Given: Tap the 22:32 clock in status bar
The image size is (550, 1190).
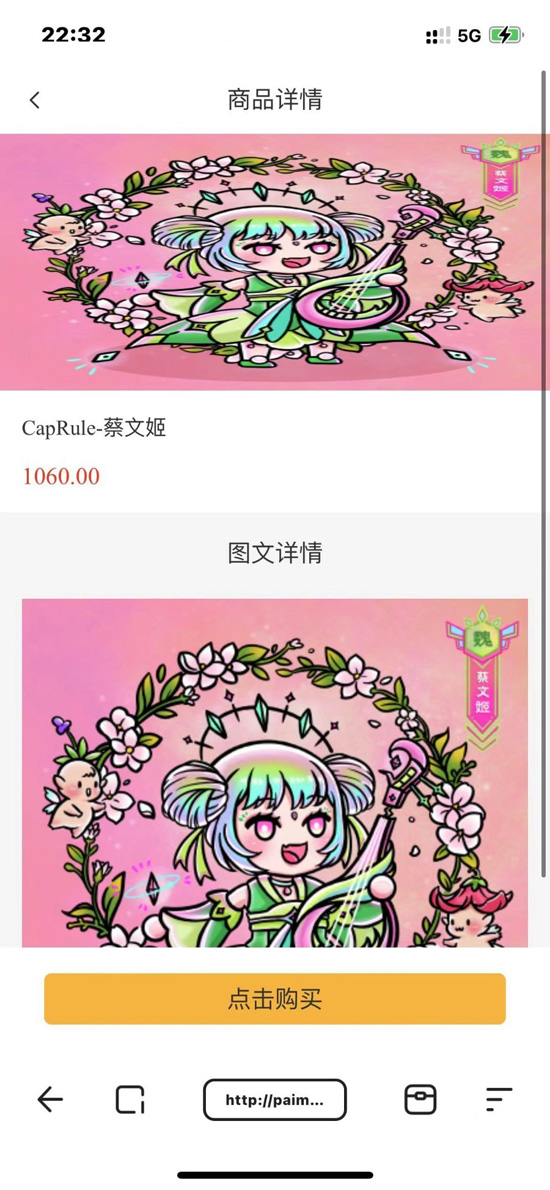Looking at the screenshot, I should [74, 35].
